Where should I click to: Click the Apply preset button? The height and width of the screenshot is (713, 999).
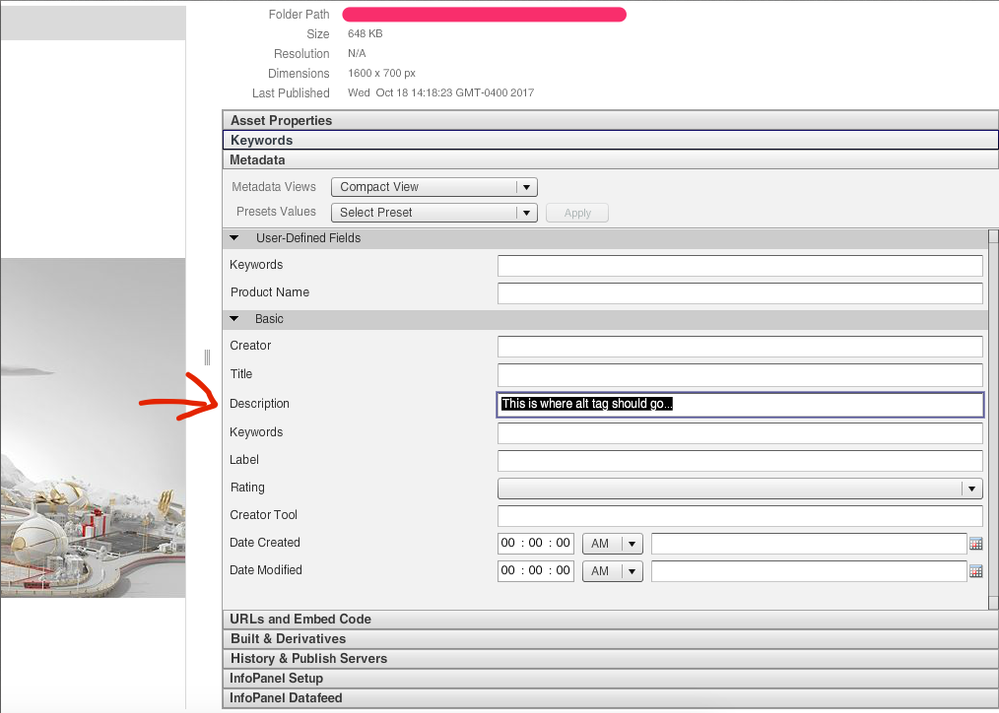[x=577, y=213]
